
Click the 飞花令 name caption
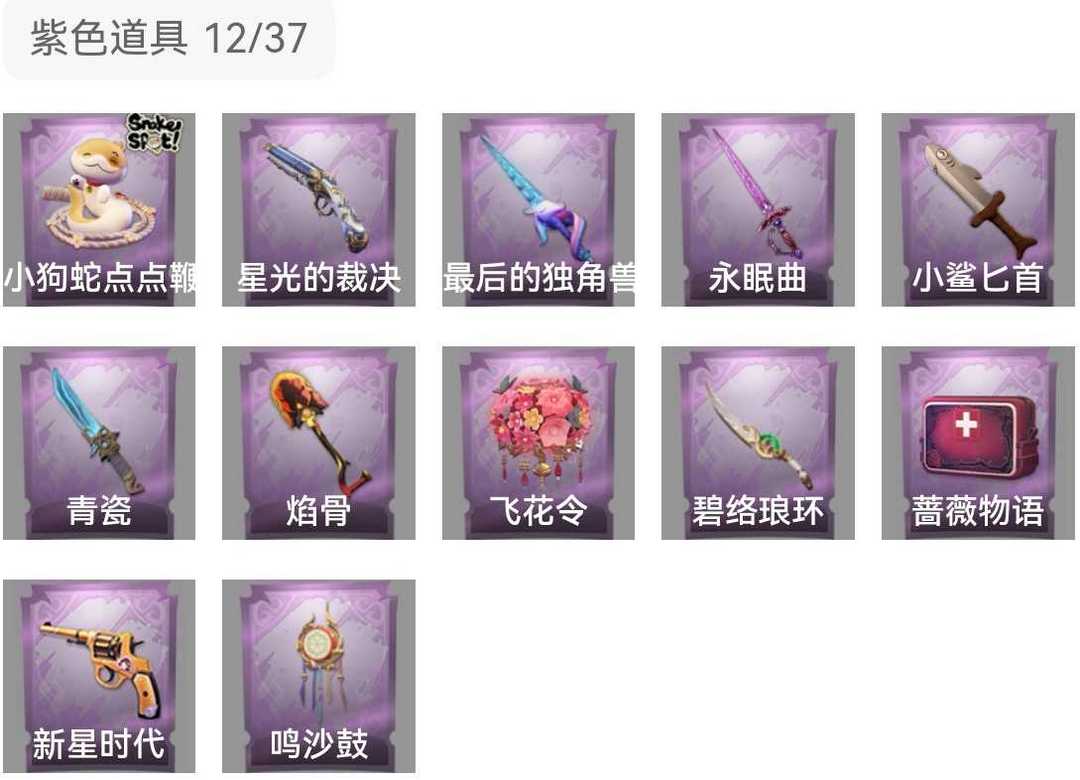[x=538, y=511]
